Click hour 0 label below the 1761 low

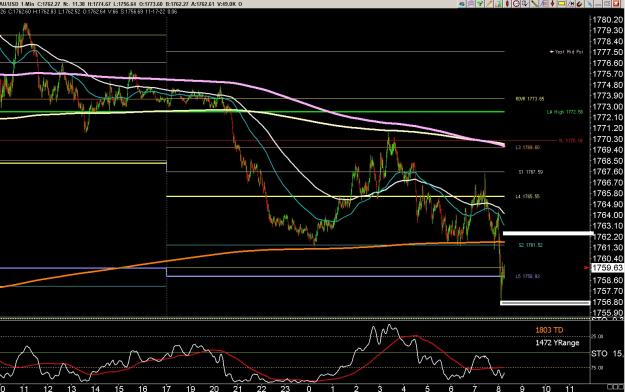point(309,388)
